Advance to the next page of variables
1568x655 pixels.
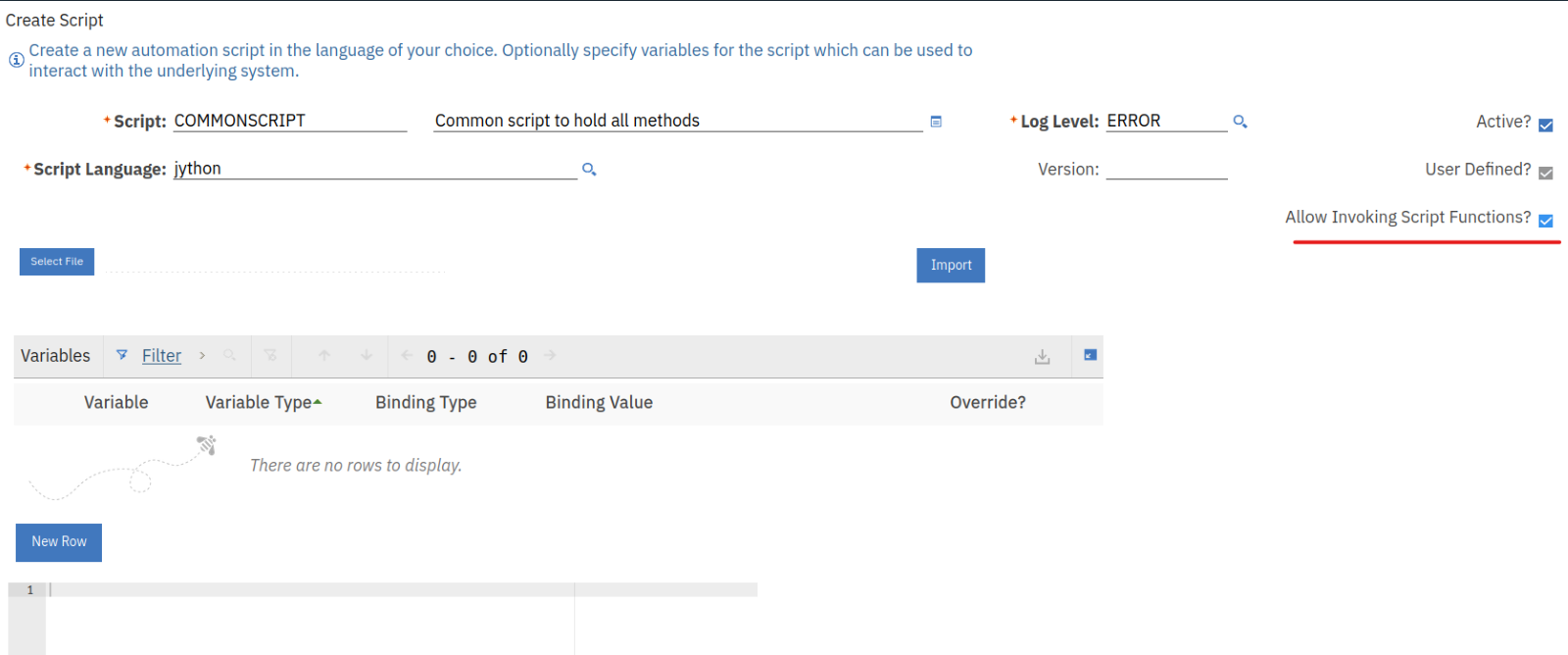point(550,356)
